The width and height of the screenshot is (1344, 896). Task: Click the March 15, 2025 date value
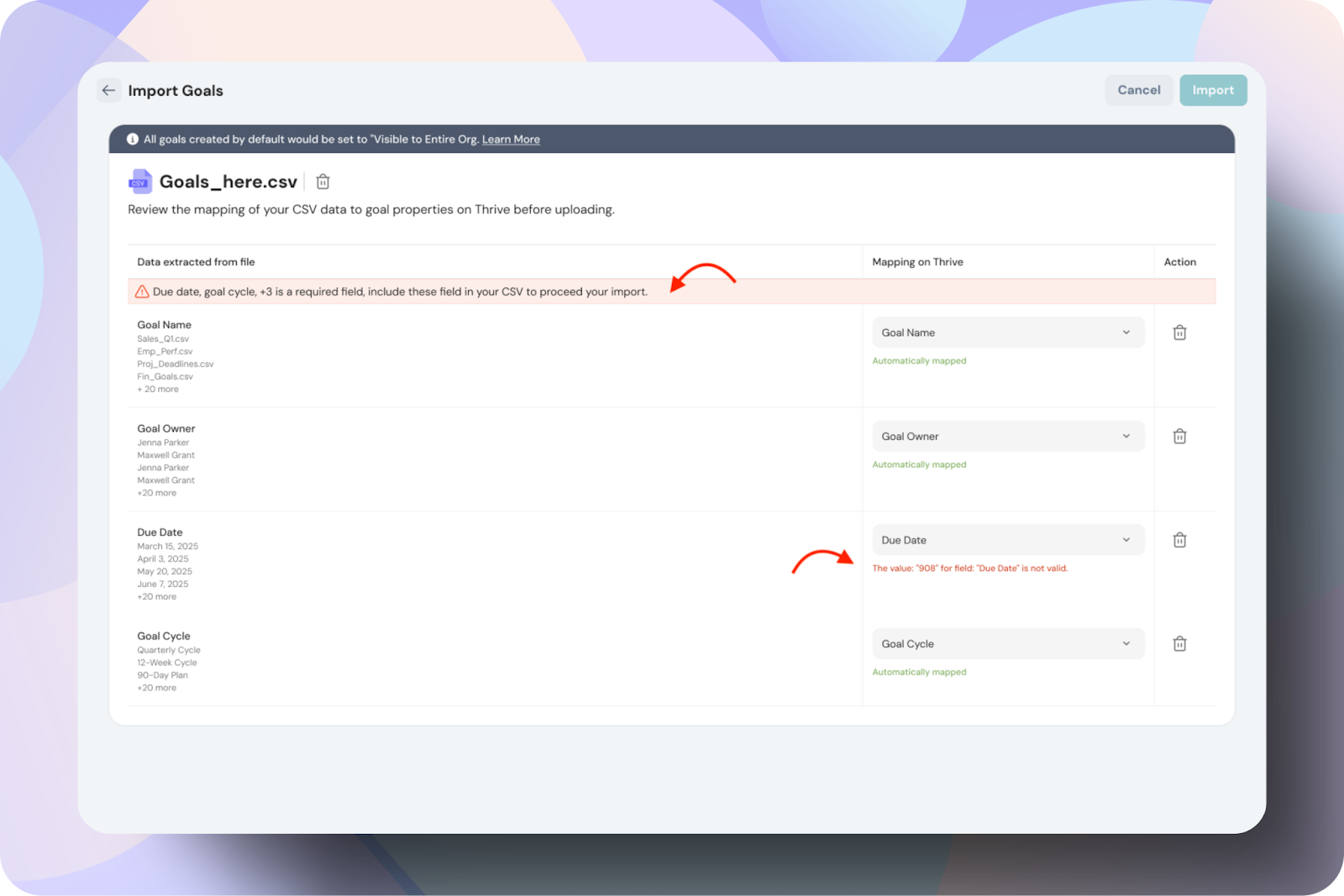[168, 547]
